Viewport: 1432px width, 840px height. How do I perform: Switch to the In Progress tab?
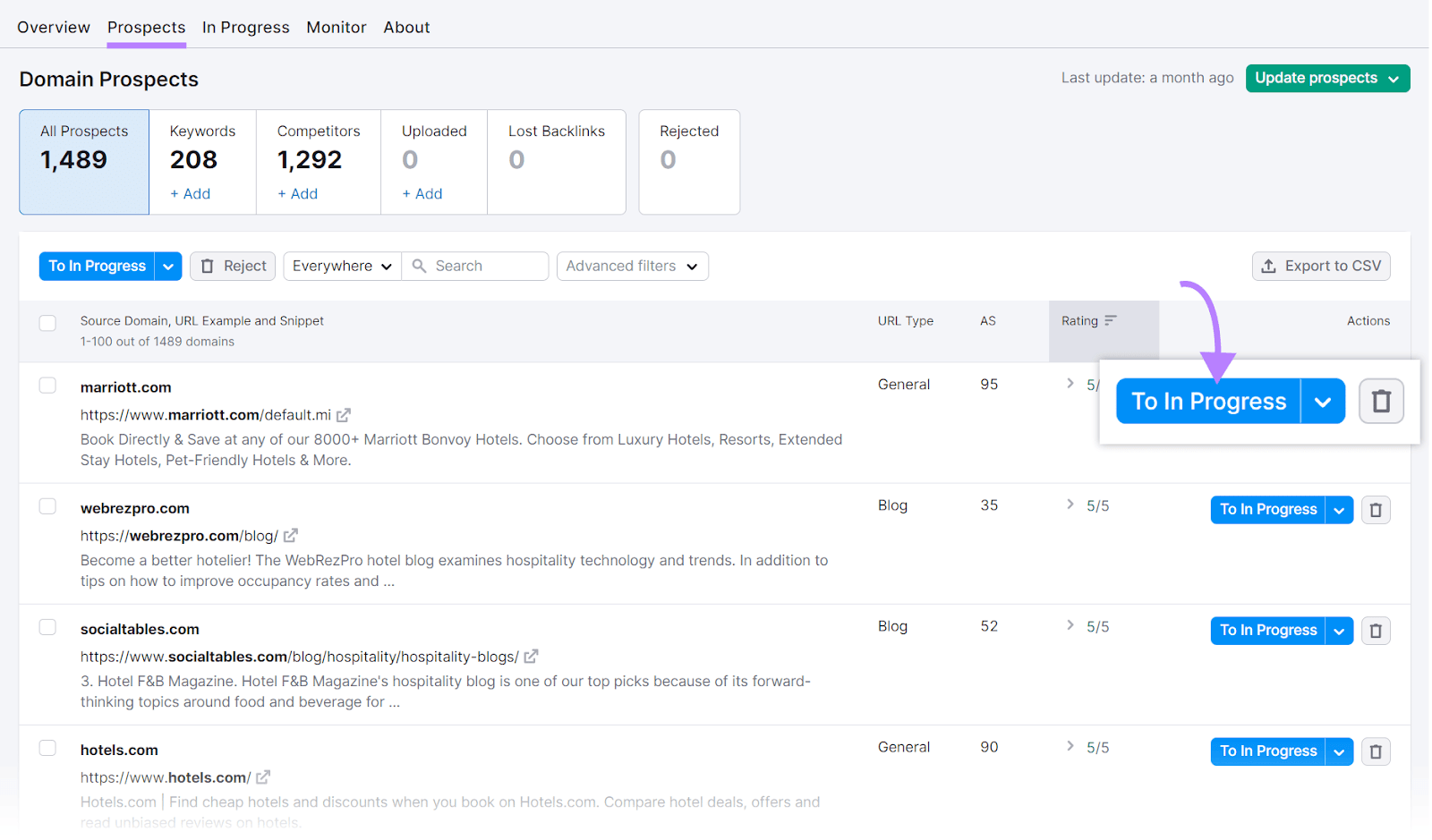pos(245,27)
